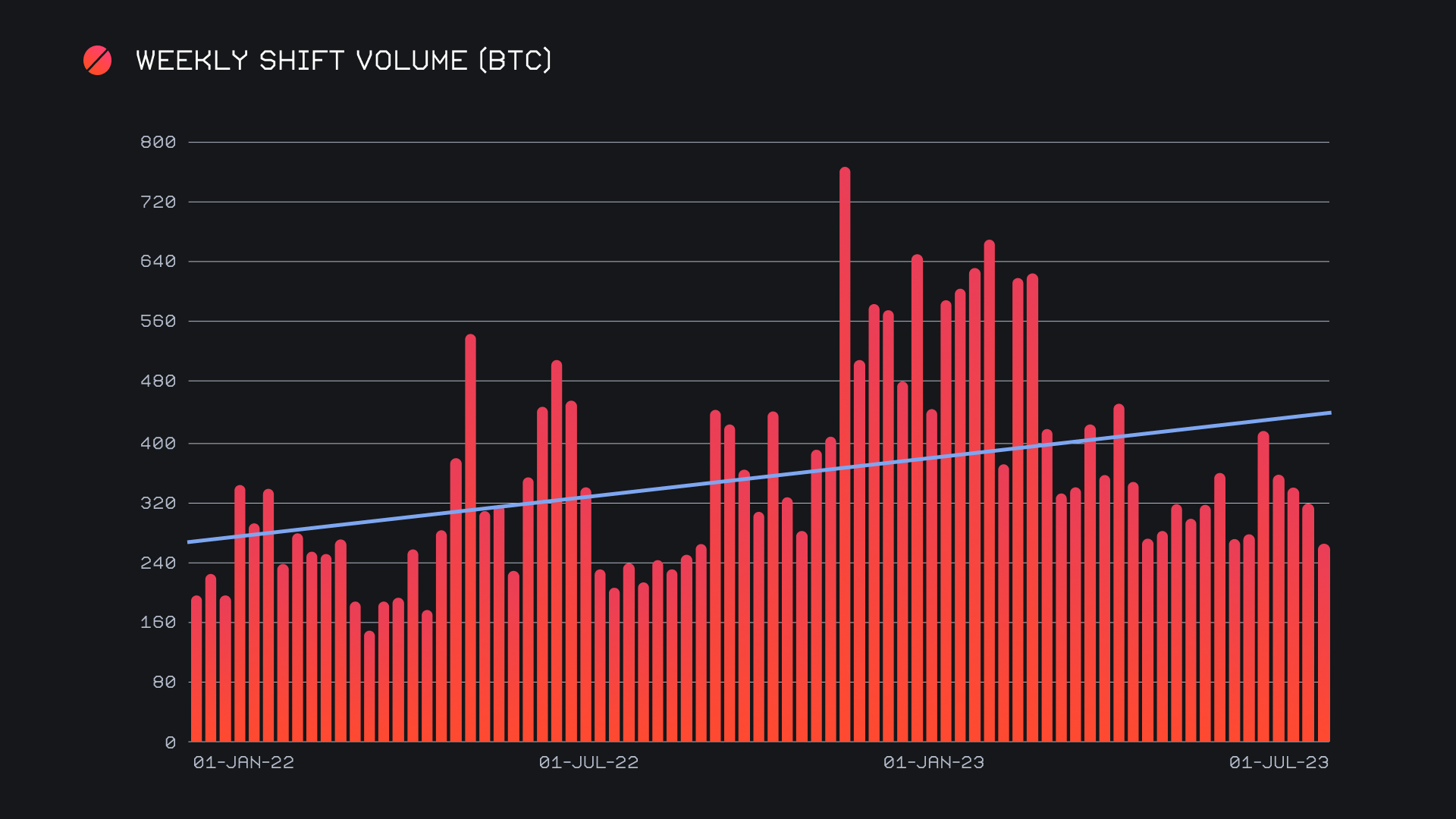This screenshot has height=819, width=1456.
Task: Click the 560 y-axis label
Action: point(158,322)
